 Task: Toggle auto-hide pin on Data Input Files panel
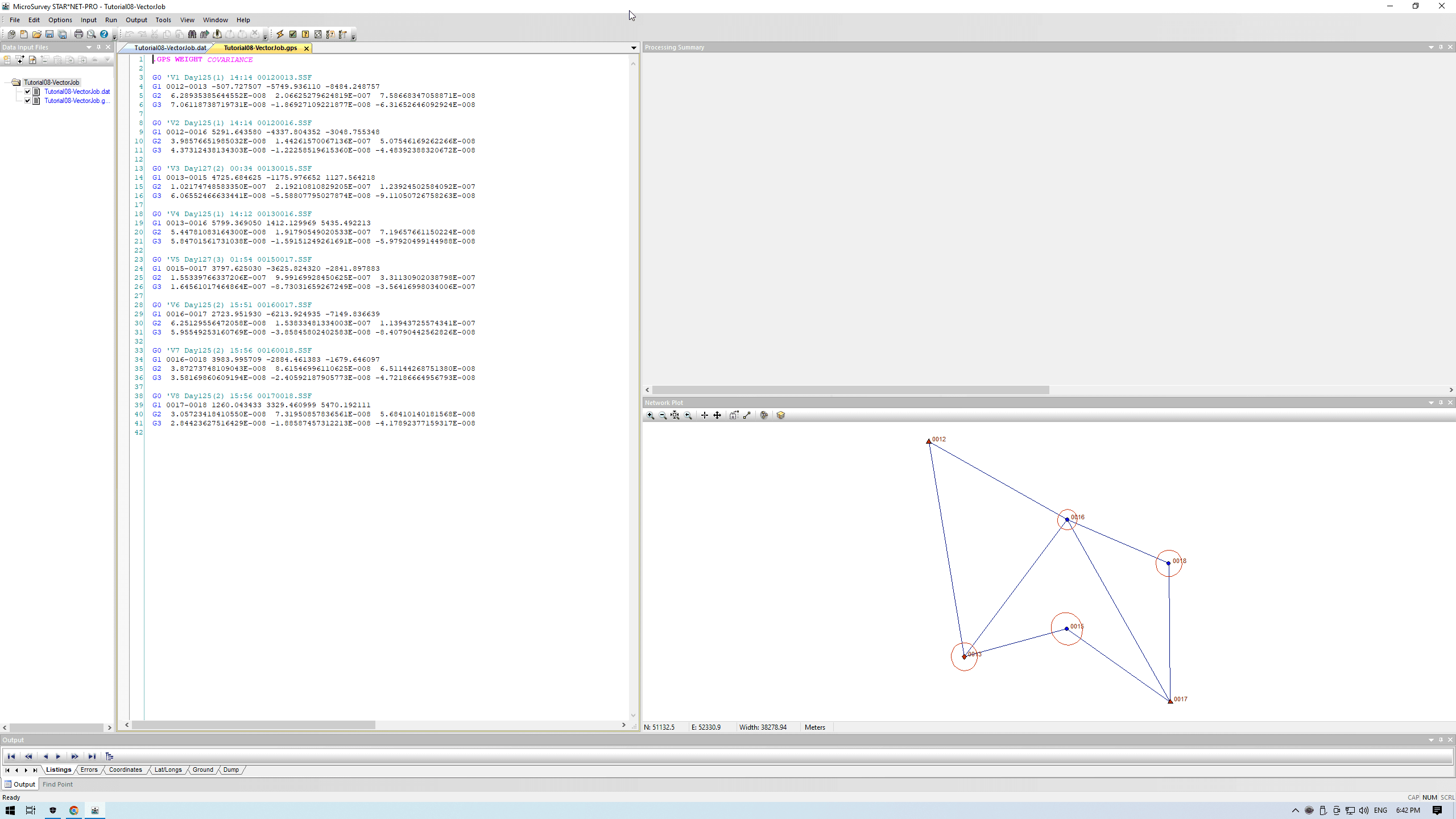point(98,47)
